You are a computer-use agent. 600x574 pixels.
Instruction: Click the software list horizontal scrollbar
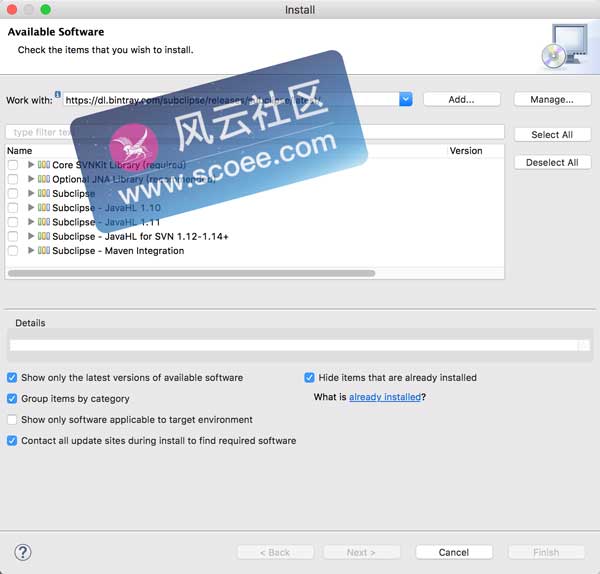(x=191, y=273)
